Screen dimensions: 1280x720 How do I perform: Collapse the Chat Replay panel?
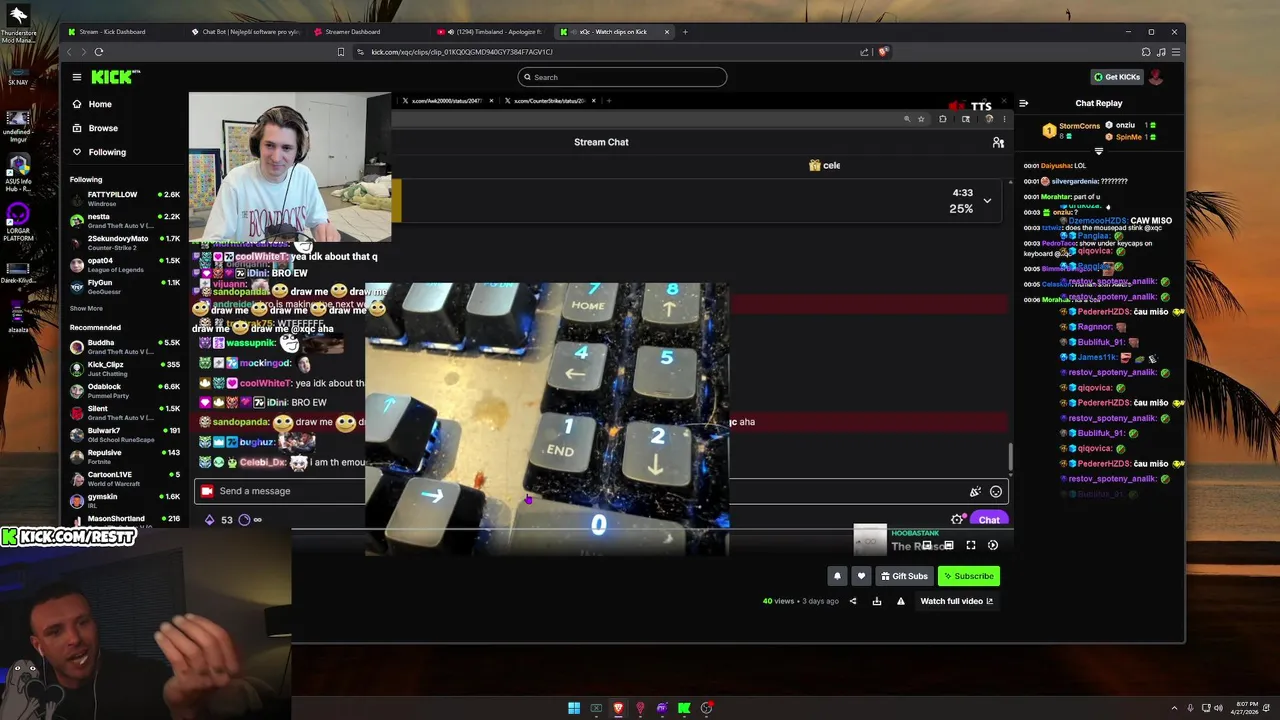1023,103
